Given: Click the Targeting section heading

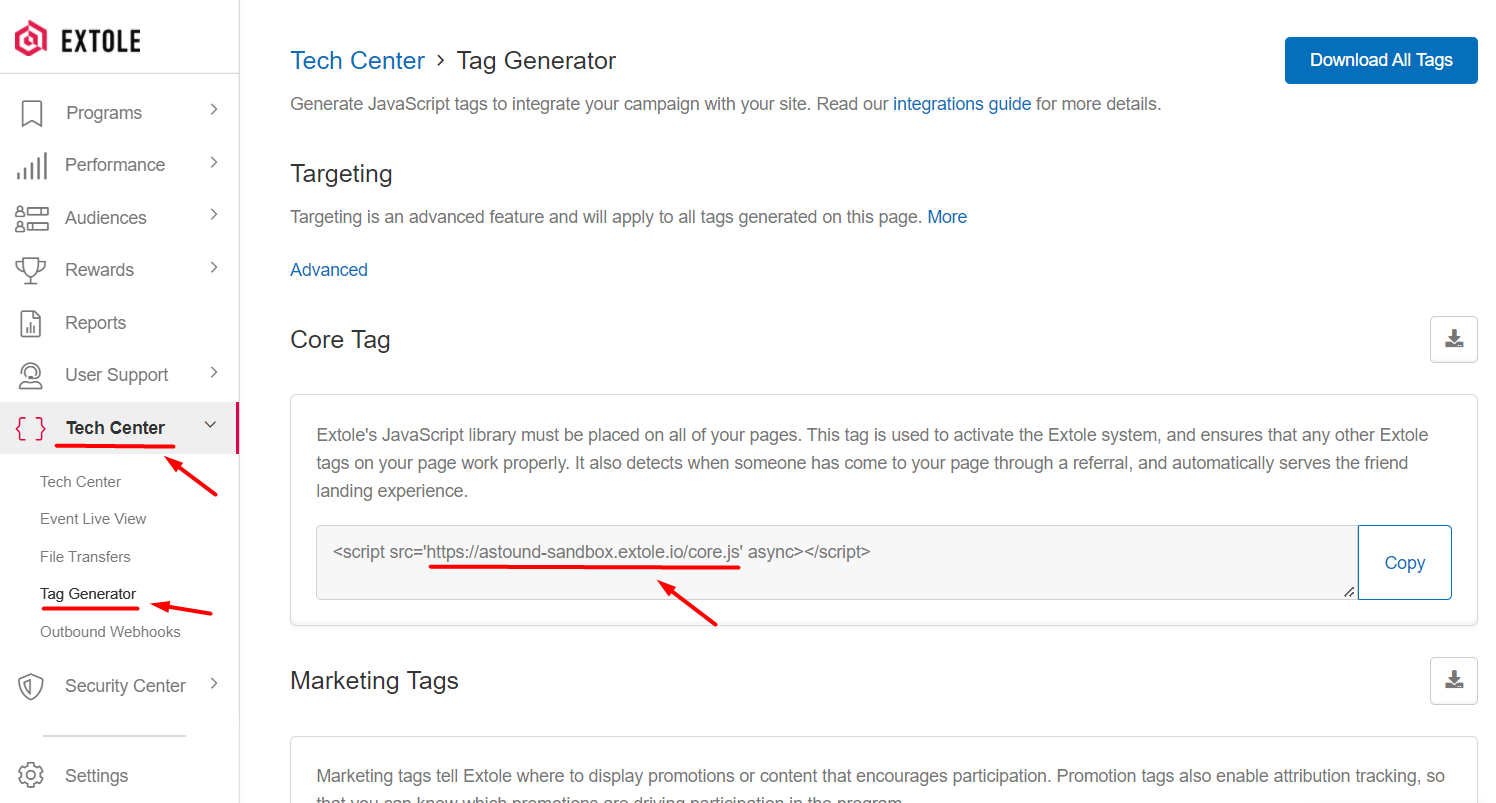Looking at the screenshot, I should (x=341, y=174).
